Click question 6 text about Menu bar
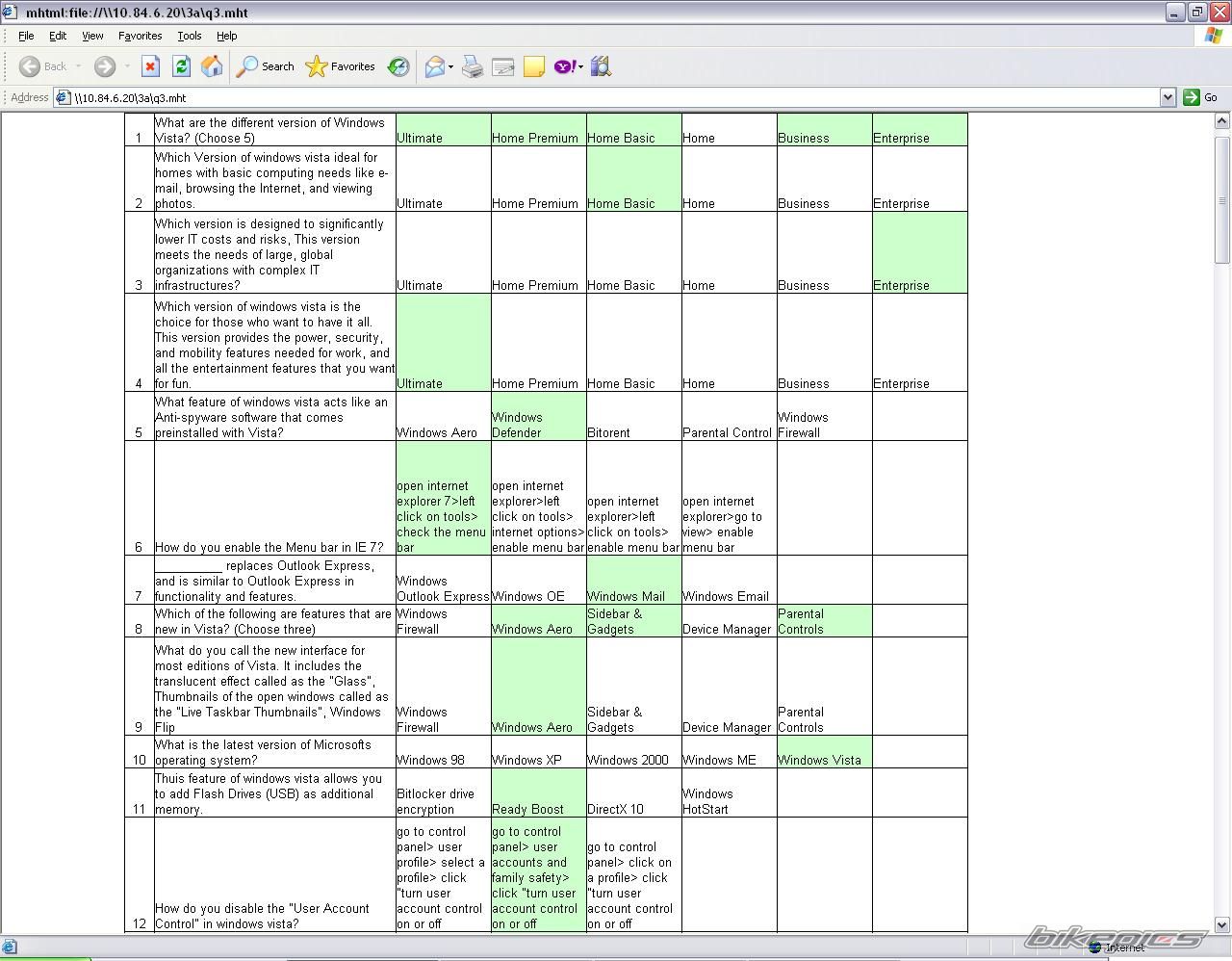The width and height of the screenshot is (1232, 961). (269, 547)
